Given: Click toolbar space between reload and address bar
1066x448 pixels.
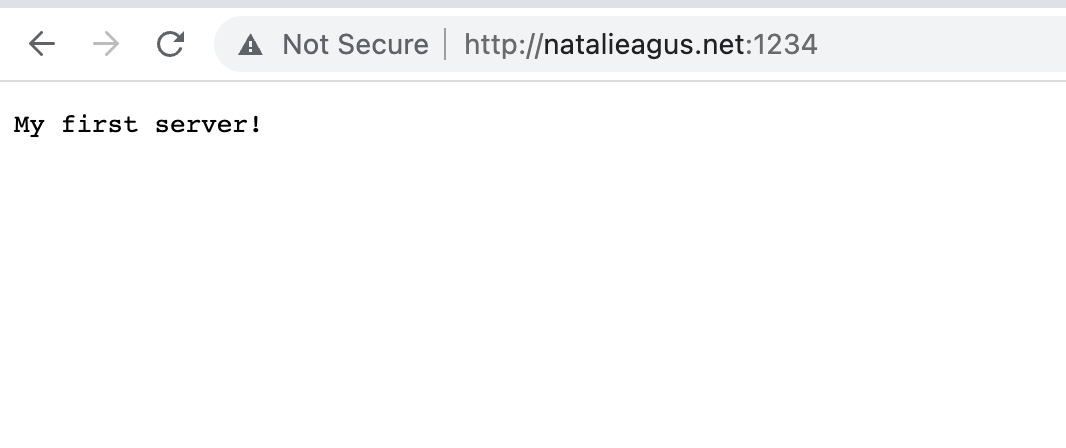Looking at the screenshot, I should pyautogui.click(x=201, y=44).
